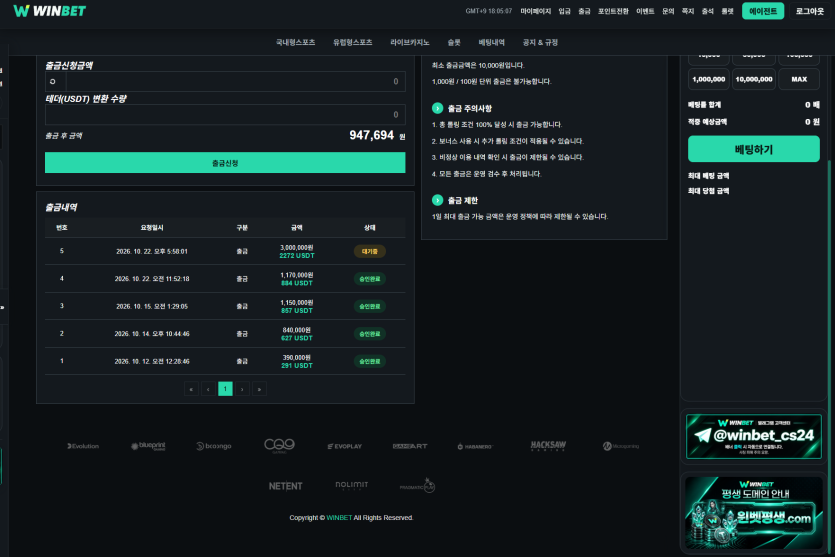The image size is (835, 557).
Task: Click the green arrow icon beside 출금 제한
Action: (437, 200)
